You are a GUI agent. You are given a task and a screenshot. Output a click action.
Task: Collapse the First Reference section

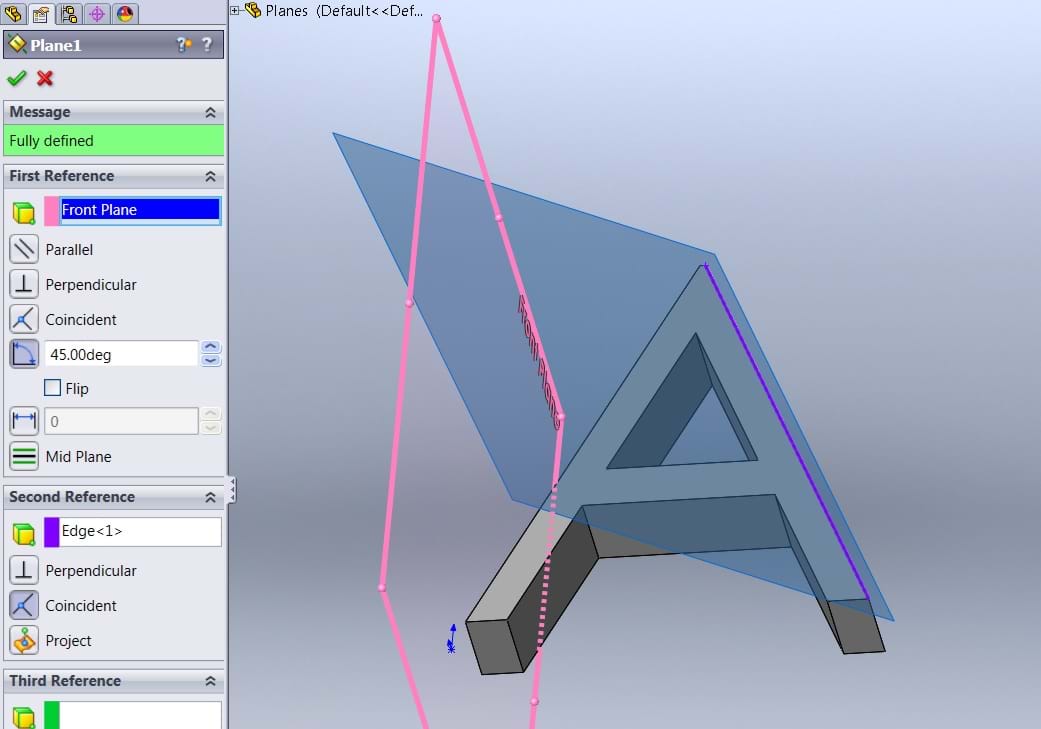tap(210, 176)
